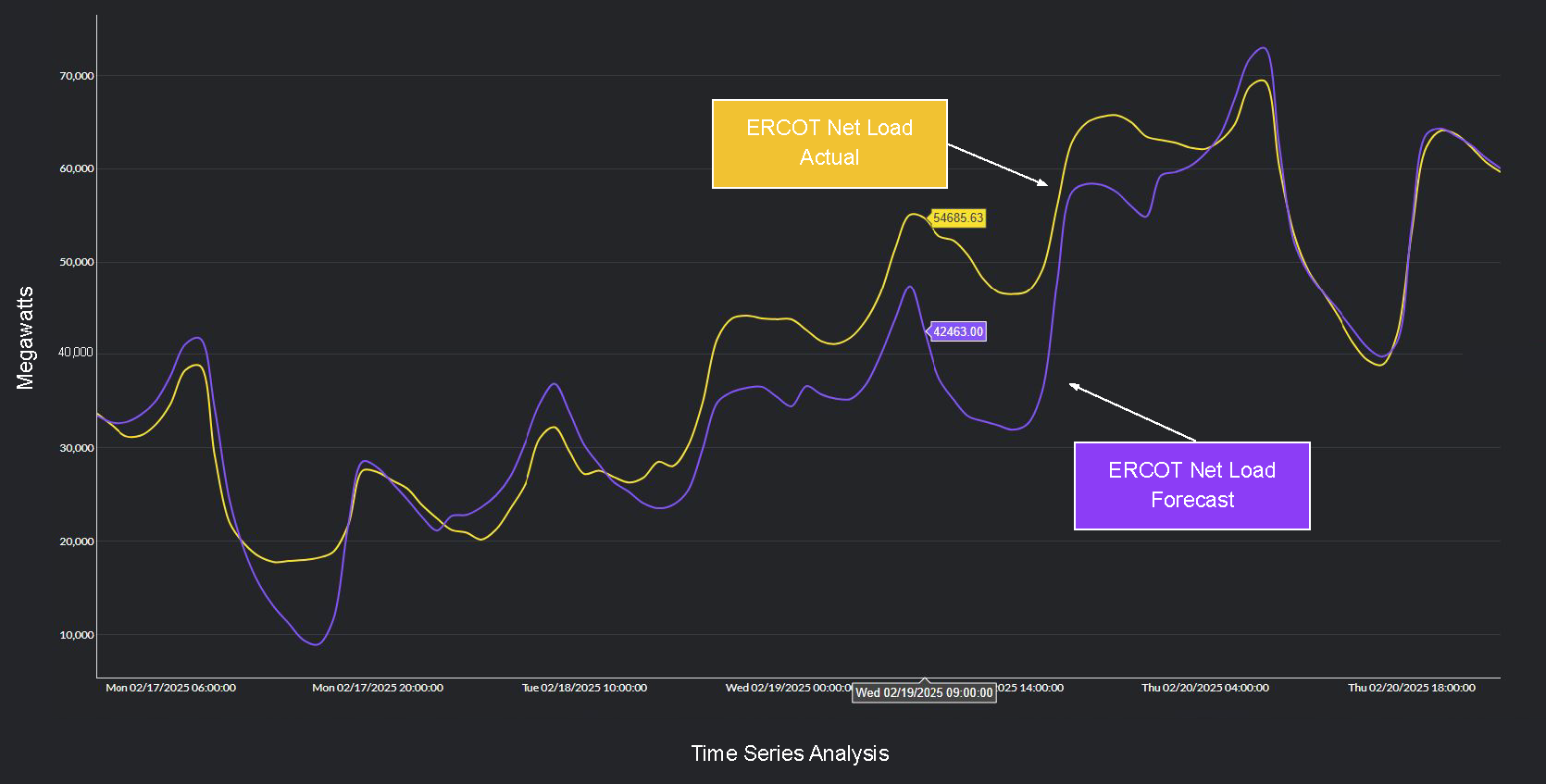This screenshot has height=784, width=1546.
Task: Click the Thu 02/20/2025 18:00:00 axis label
Action: [1411, 688]
